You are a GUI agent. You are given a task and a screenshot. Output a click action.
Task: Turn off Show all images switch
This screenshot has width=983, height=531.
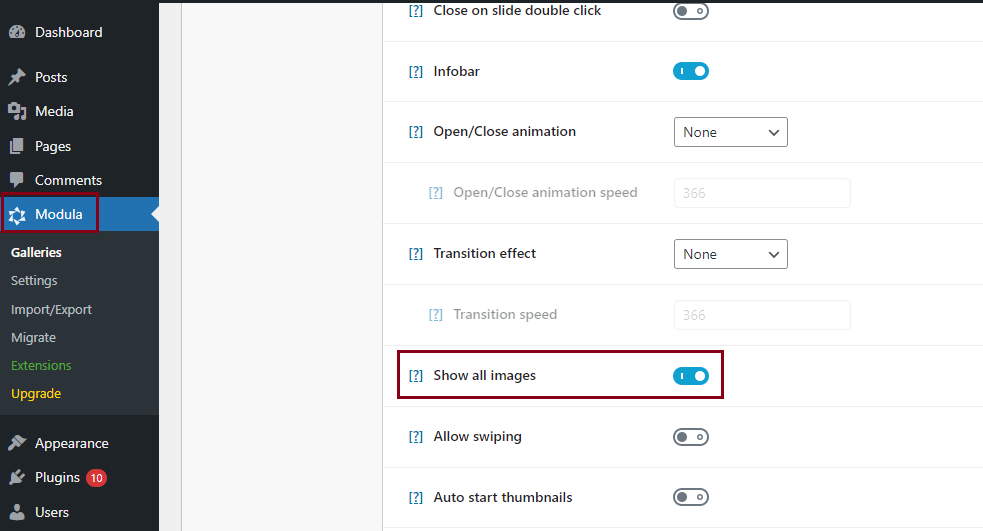click(691, 376)
